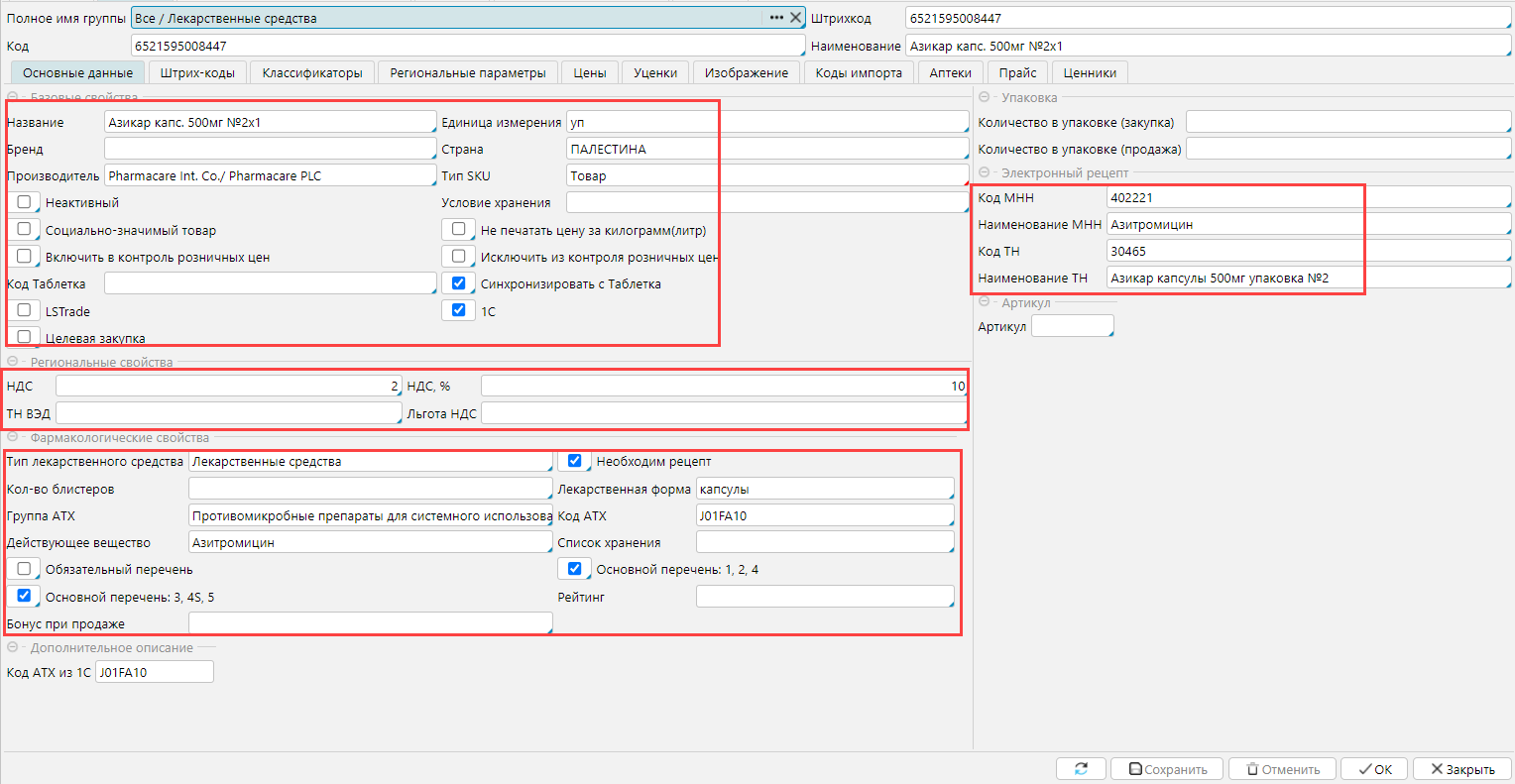Collapse the Дополнительное описание section

[13, 648]
